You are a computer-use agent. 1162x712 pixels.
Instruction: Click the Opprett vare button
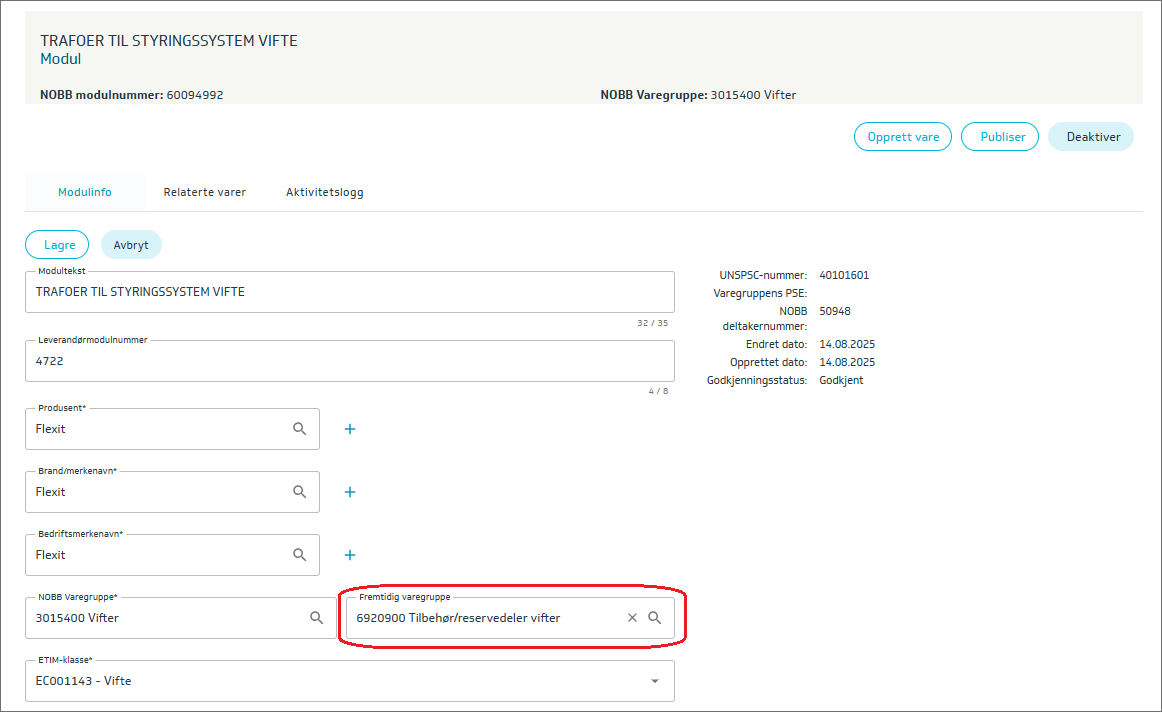tap(903, 137)
